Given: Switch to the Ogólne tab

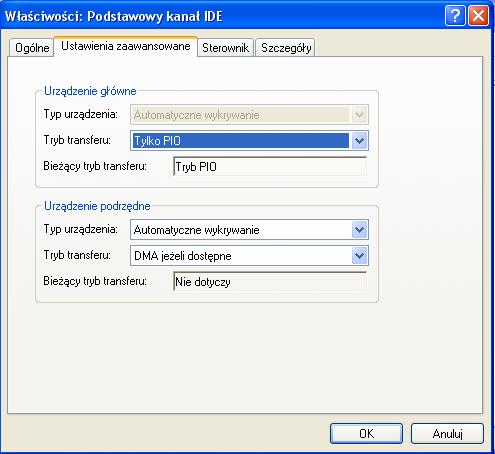Looking at the screenshot, I should [32, 48].
